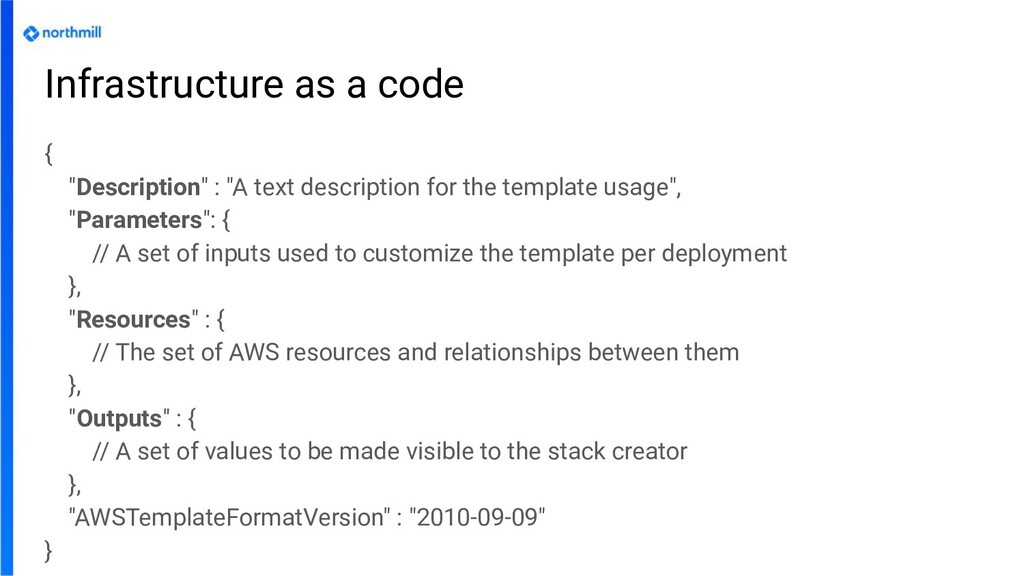Screen dimensions: 1024x576
Task: Click the bold "Parameters" key
Action: tap(139, 220)
